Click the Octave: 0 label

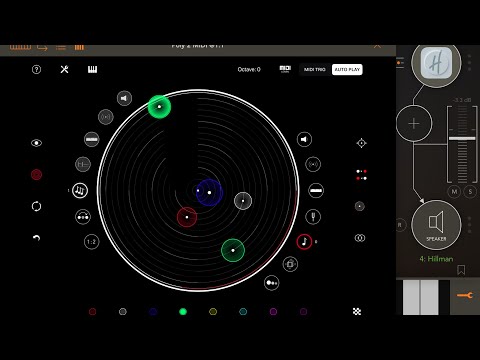(249, 69)
